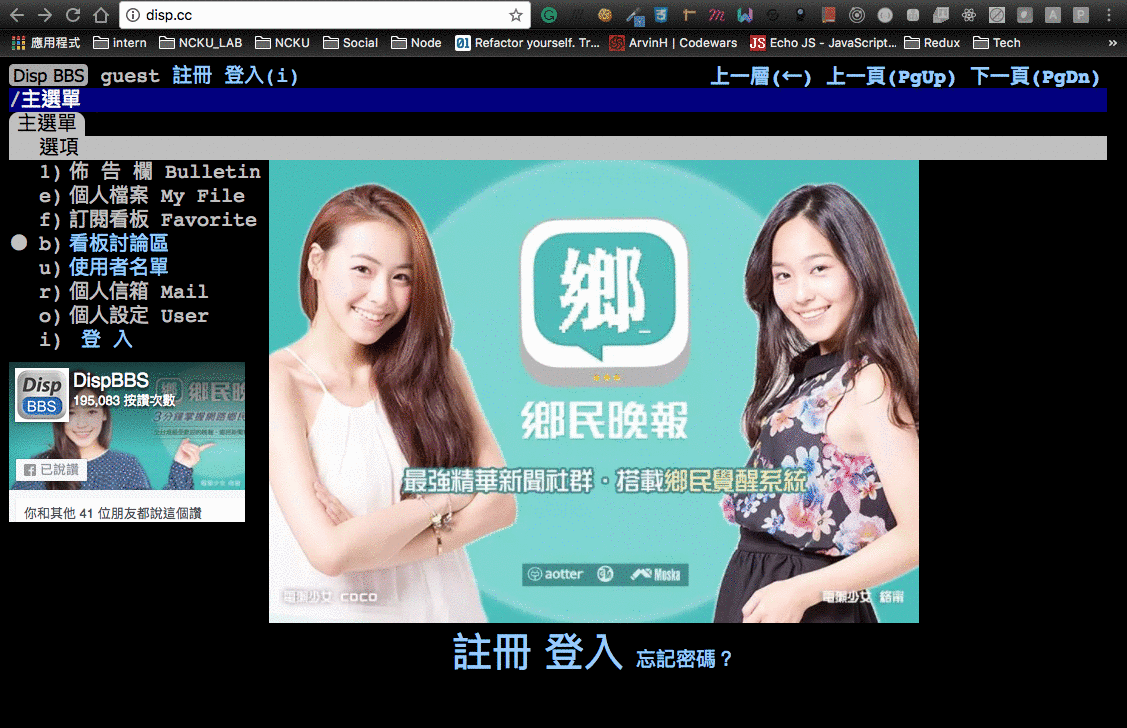View site information icon beside disp.cc
The width and height of the screenshot is (1127, 728).
tap(133, 15)
